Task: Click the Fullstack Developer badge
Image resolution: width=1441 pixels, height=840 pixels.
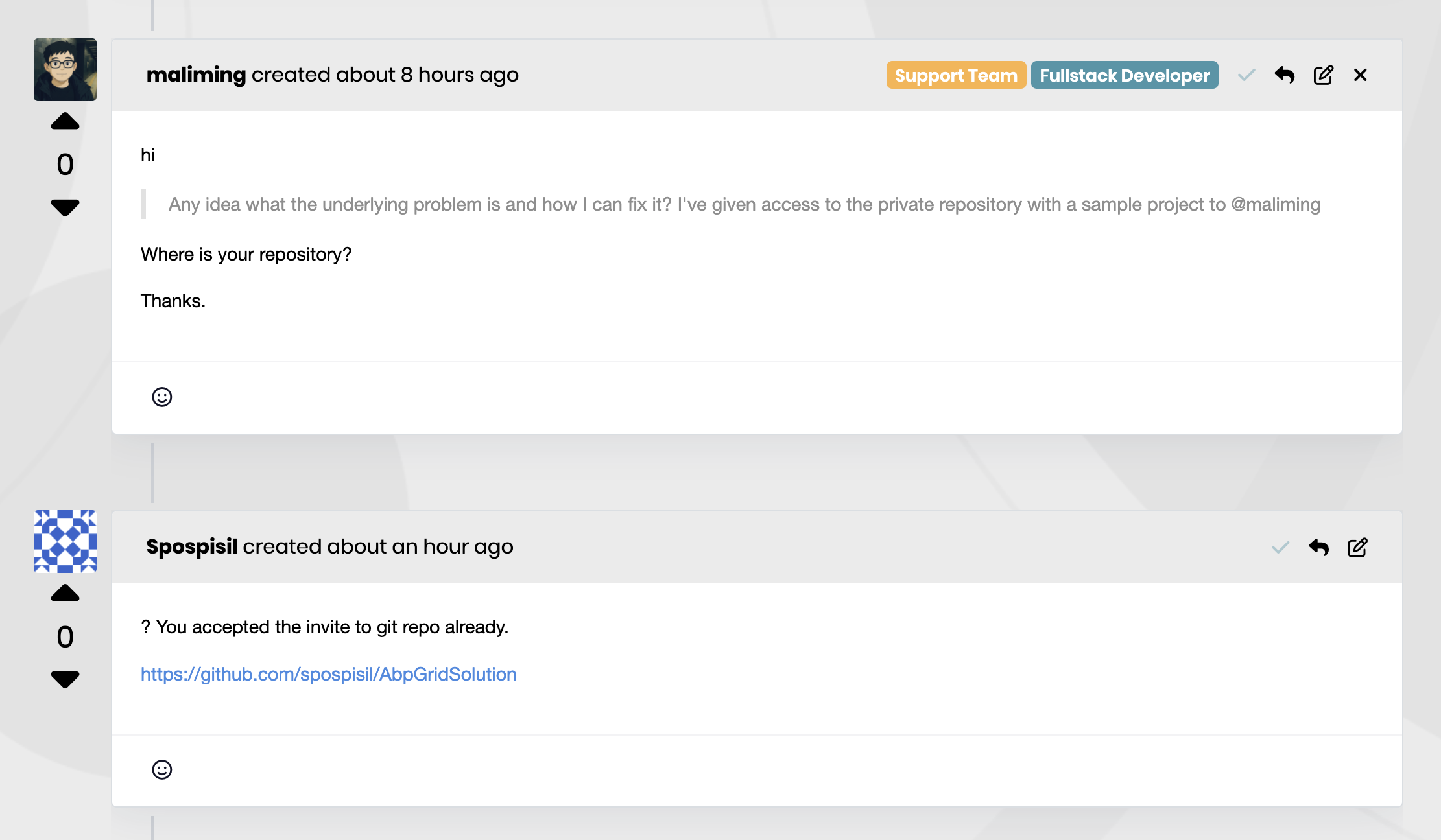Action: pyautogui.click(x=1125, y=75)
